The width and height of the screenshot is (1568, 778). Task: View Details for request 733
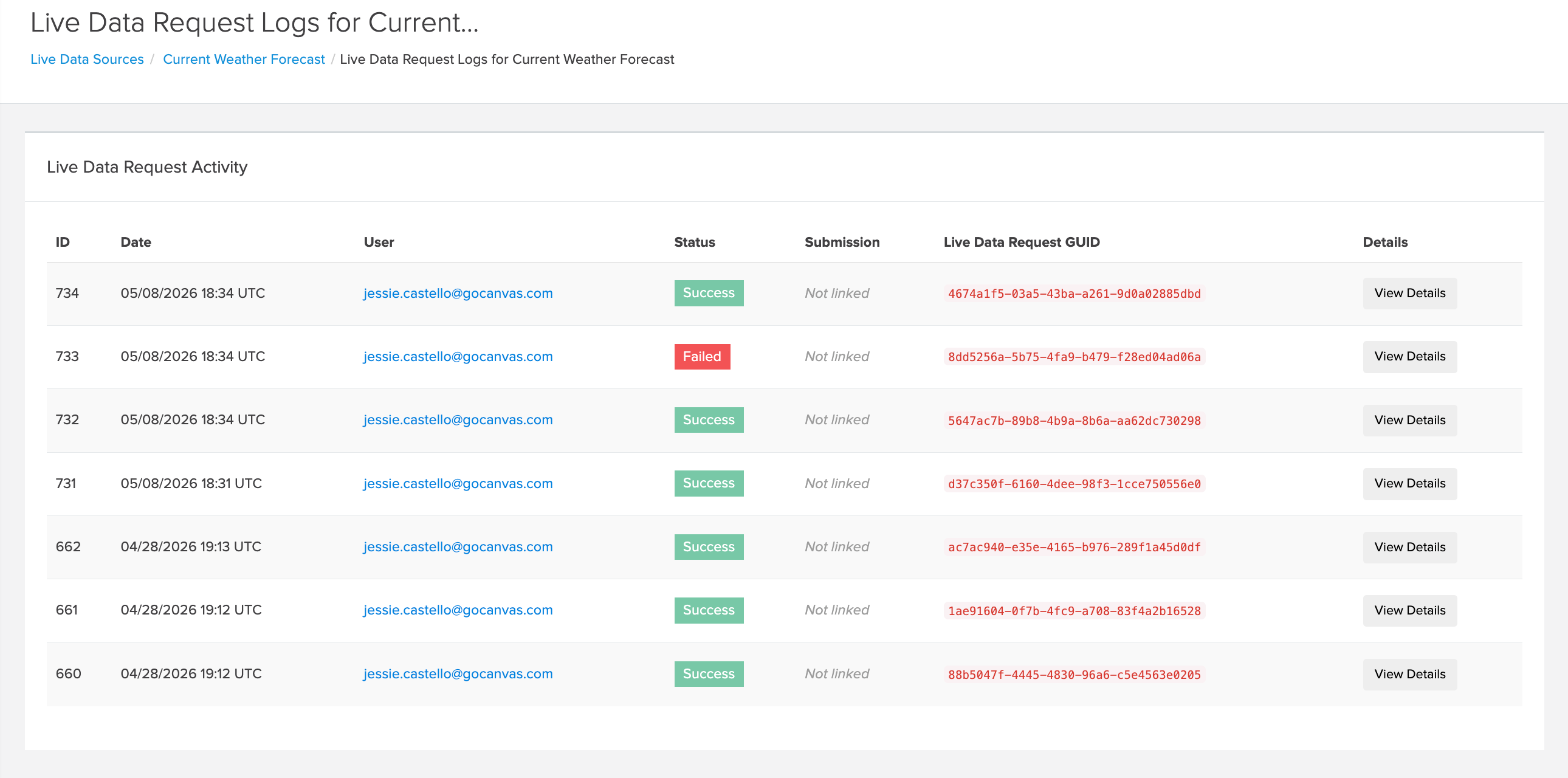click(x=1409, y=357)
